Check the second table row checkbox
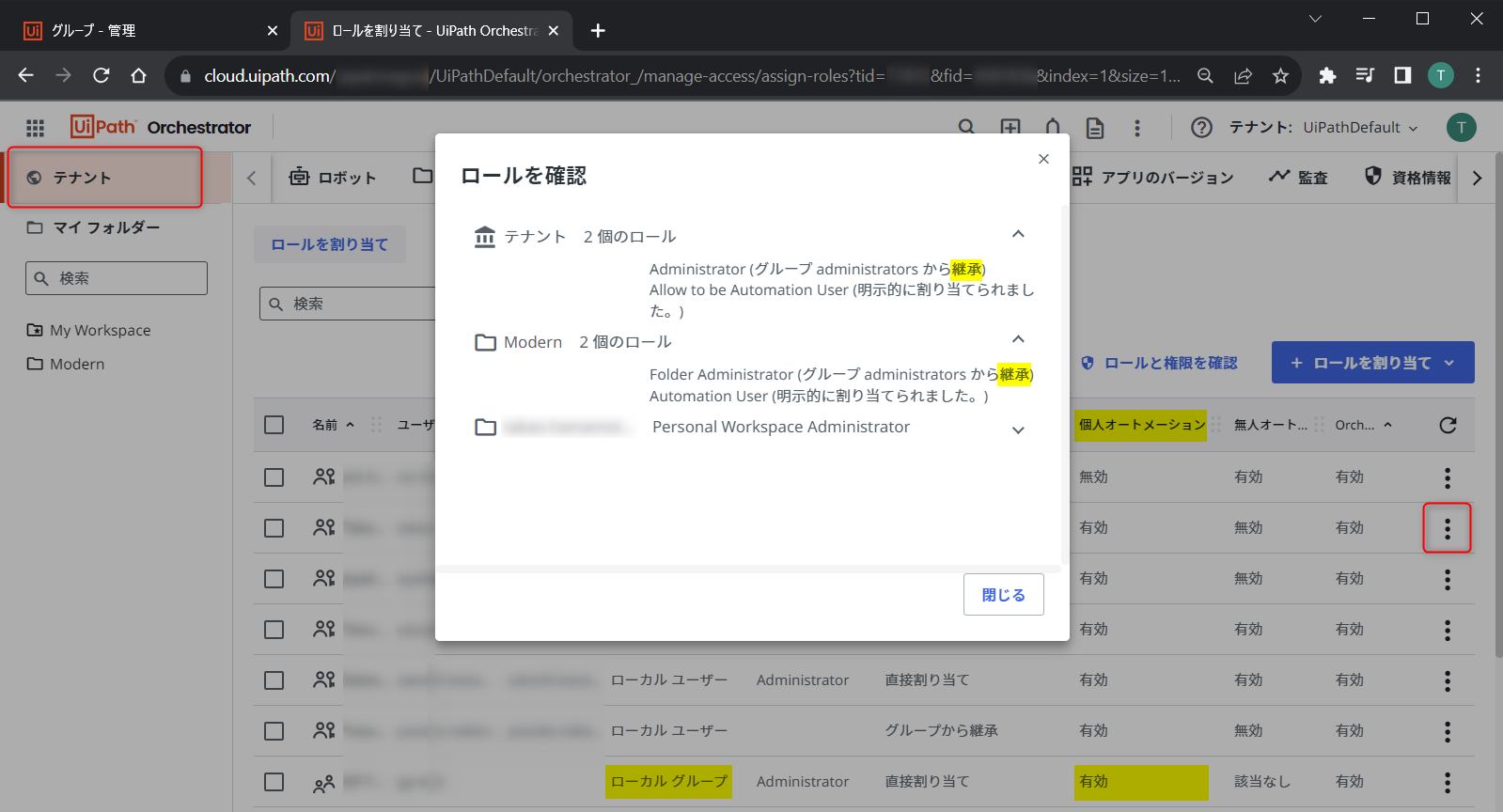 pos(274,528)
